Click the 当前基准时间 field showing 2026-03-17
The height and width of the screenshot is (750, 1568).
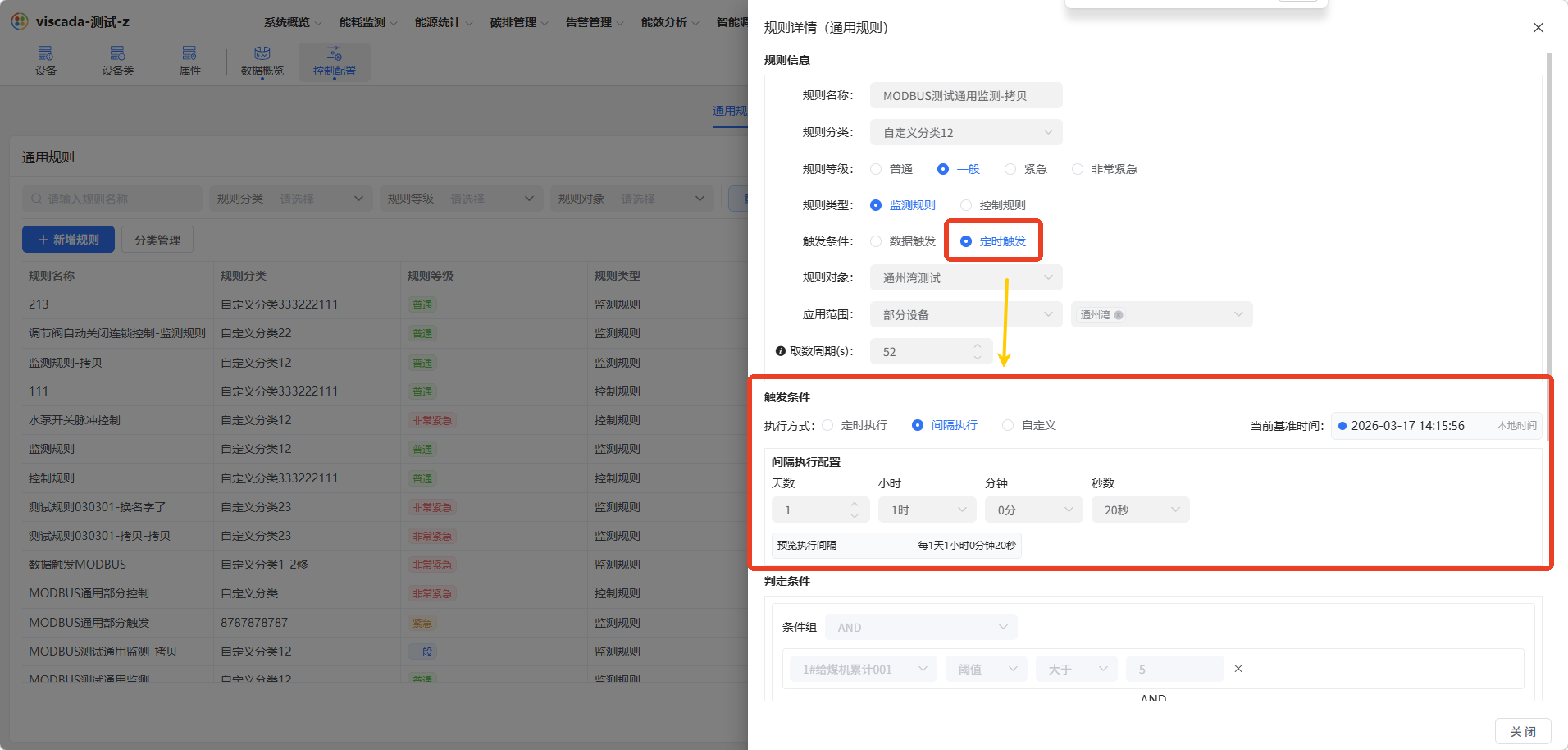(1435, 425)
